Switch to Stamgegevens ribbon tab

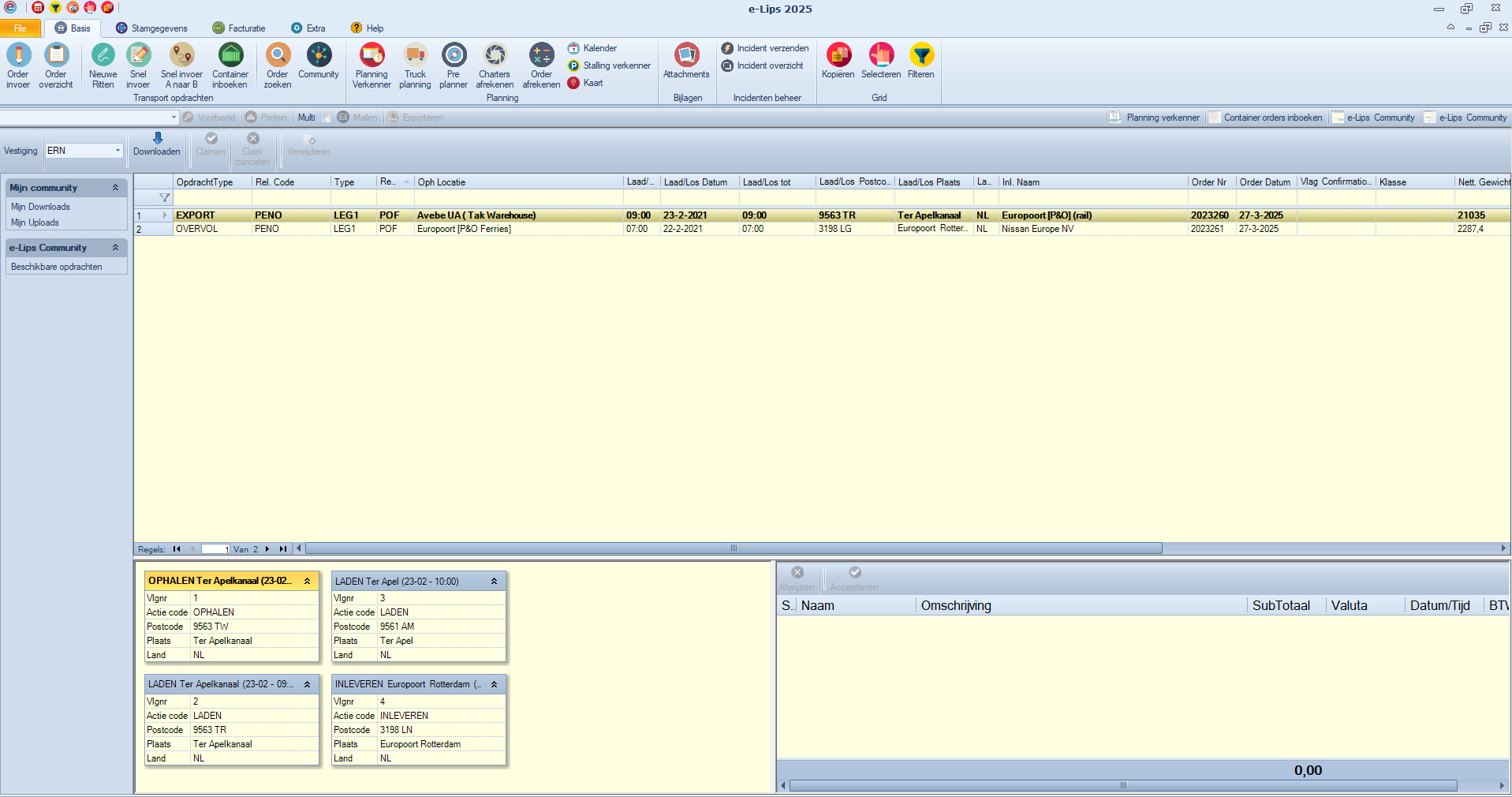pyautogui.click(x=151, y=28)
